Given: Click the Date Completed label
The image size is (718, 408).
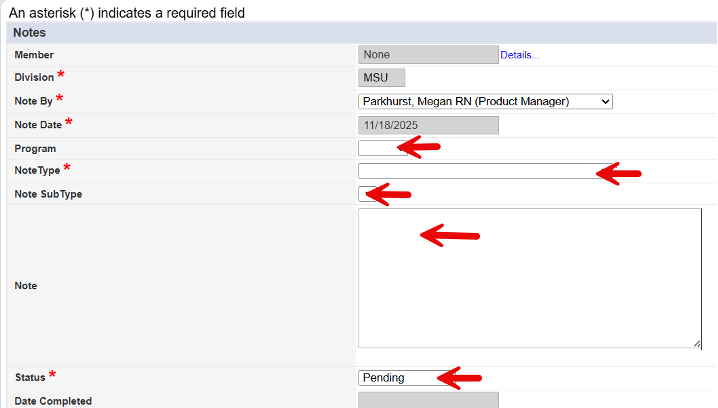Looking at the screenshot, I should click(53, 401).
